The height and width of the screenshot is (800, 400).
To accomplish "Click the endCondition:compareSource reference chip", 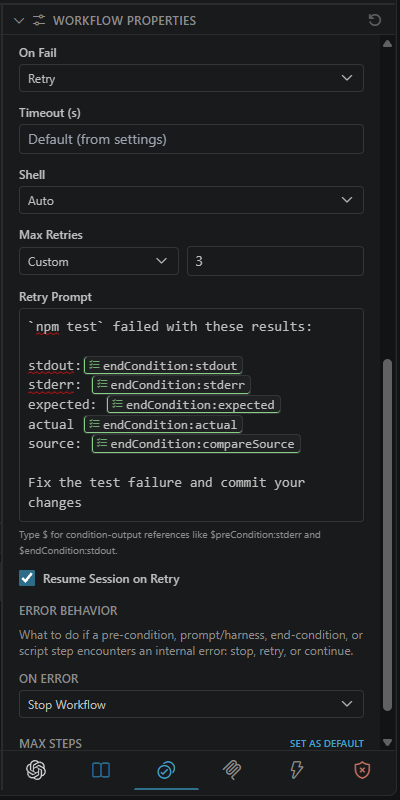I will (x=196, y=444).
